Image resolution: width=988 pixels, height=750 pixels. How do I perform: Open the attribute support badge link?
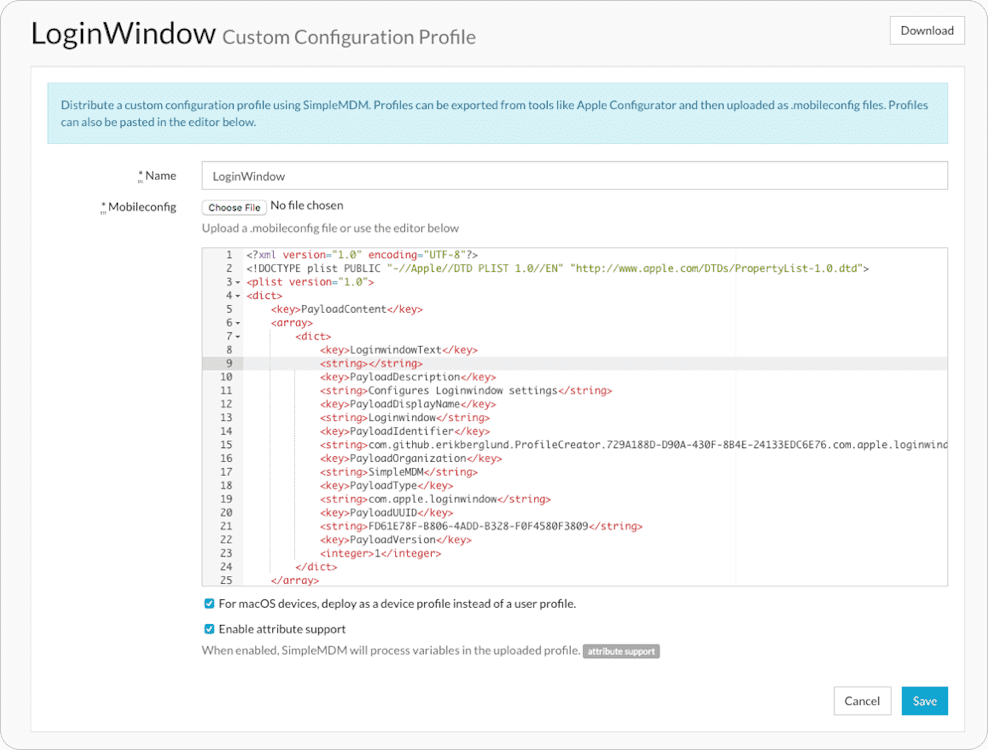click(621, 651)
